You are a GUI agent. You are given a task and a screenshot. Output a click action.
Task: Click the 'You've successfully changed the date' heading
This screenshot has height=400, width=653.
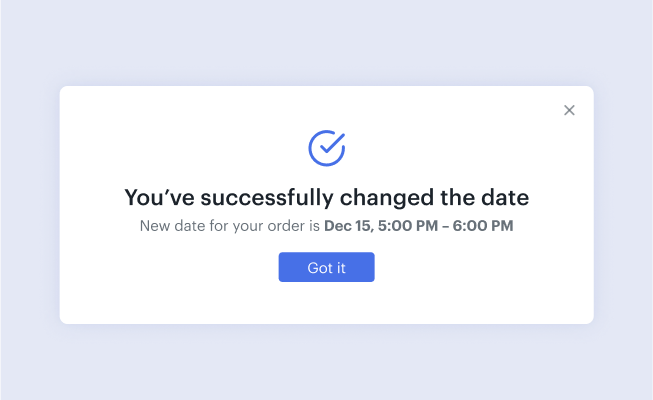tap(326, 198)
